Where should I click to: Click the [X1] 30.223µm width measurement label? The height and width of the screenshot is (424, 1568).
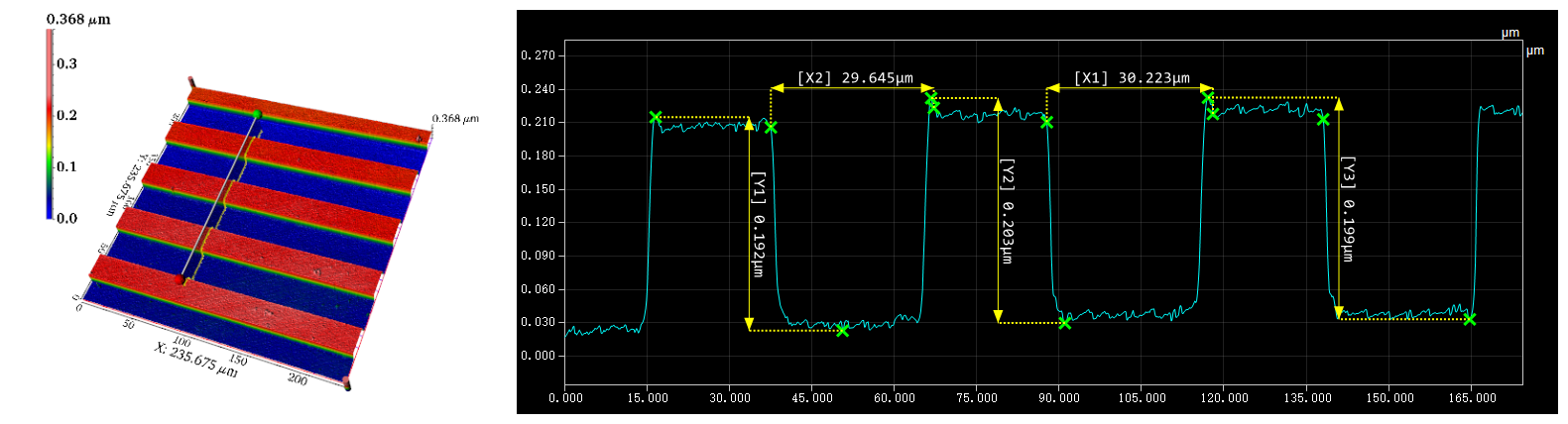1132,78
